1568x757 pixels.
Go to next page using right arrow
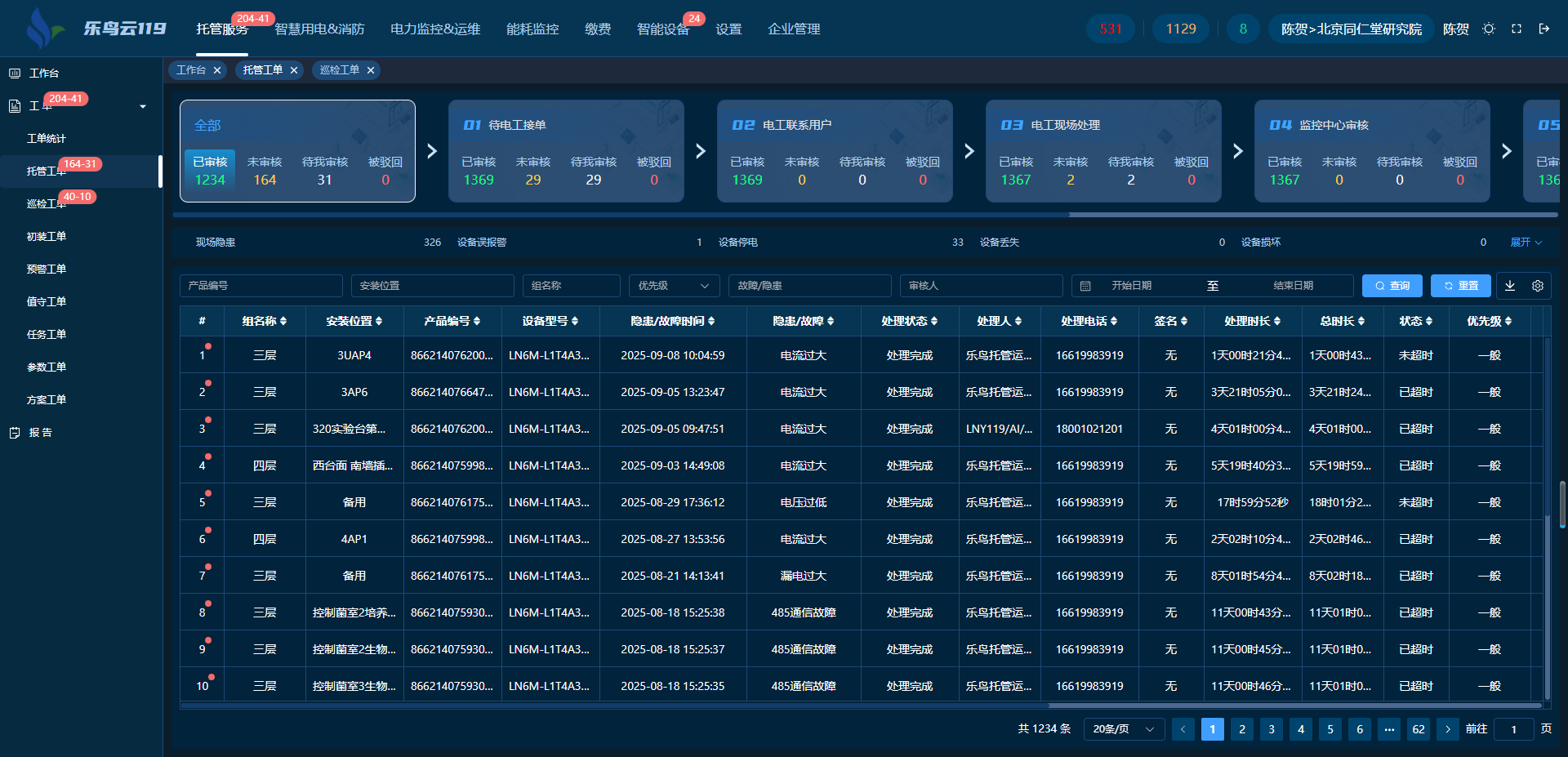click(1448, 729)
